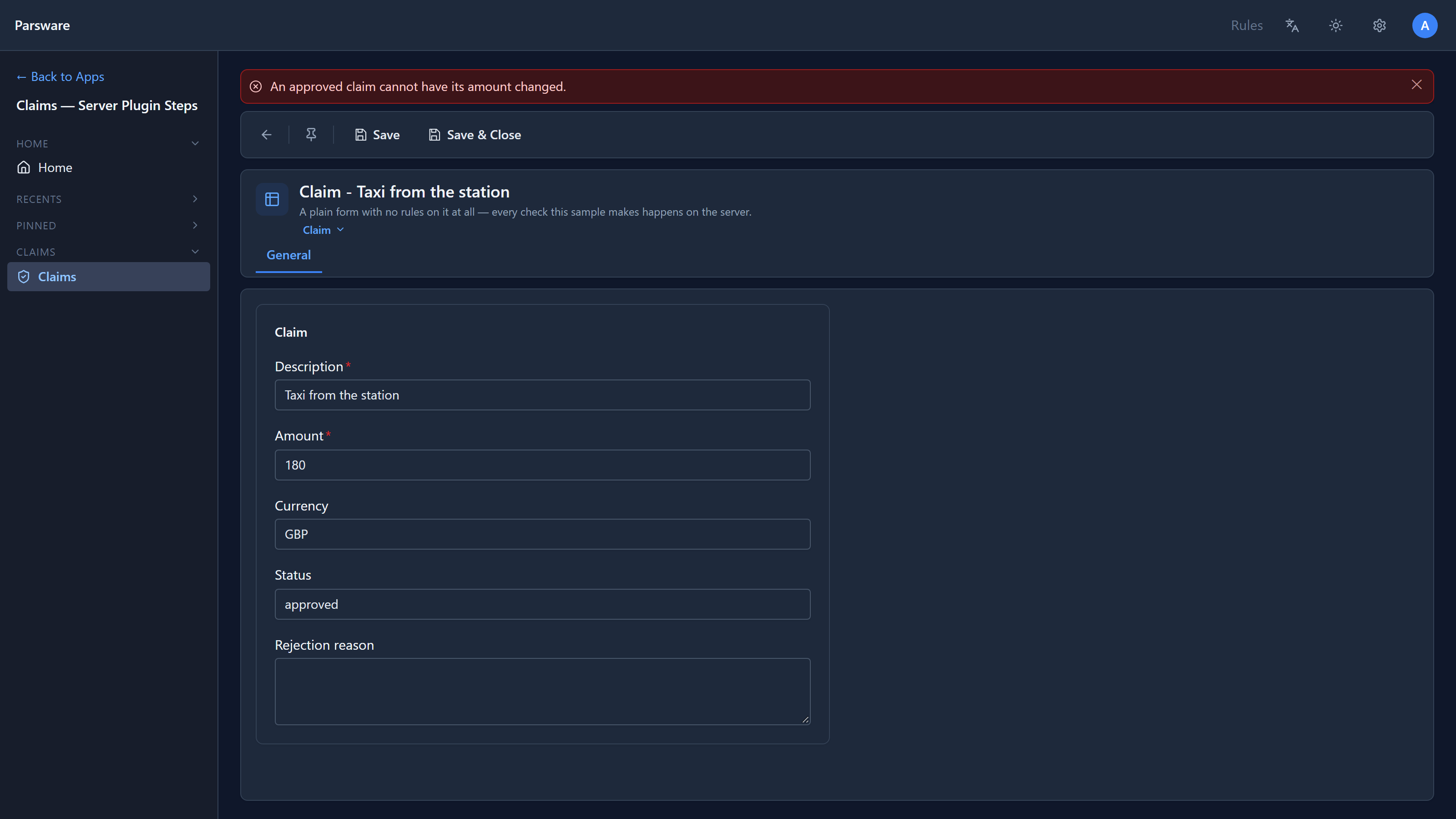Open Claims in sidebar
Viewport: 1456px width, 819px height.
pyautogui.click(x=109, y=277)
